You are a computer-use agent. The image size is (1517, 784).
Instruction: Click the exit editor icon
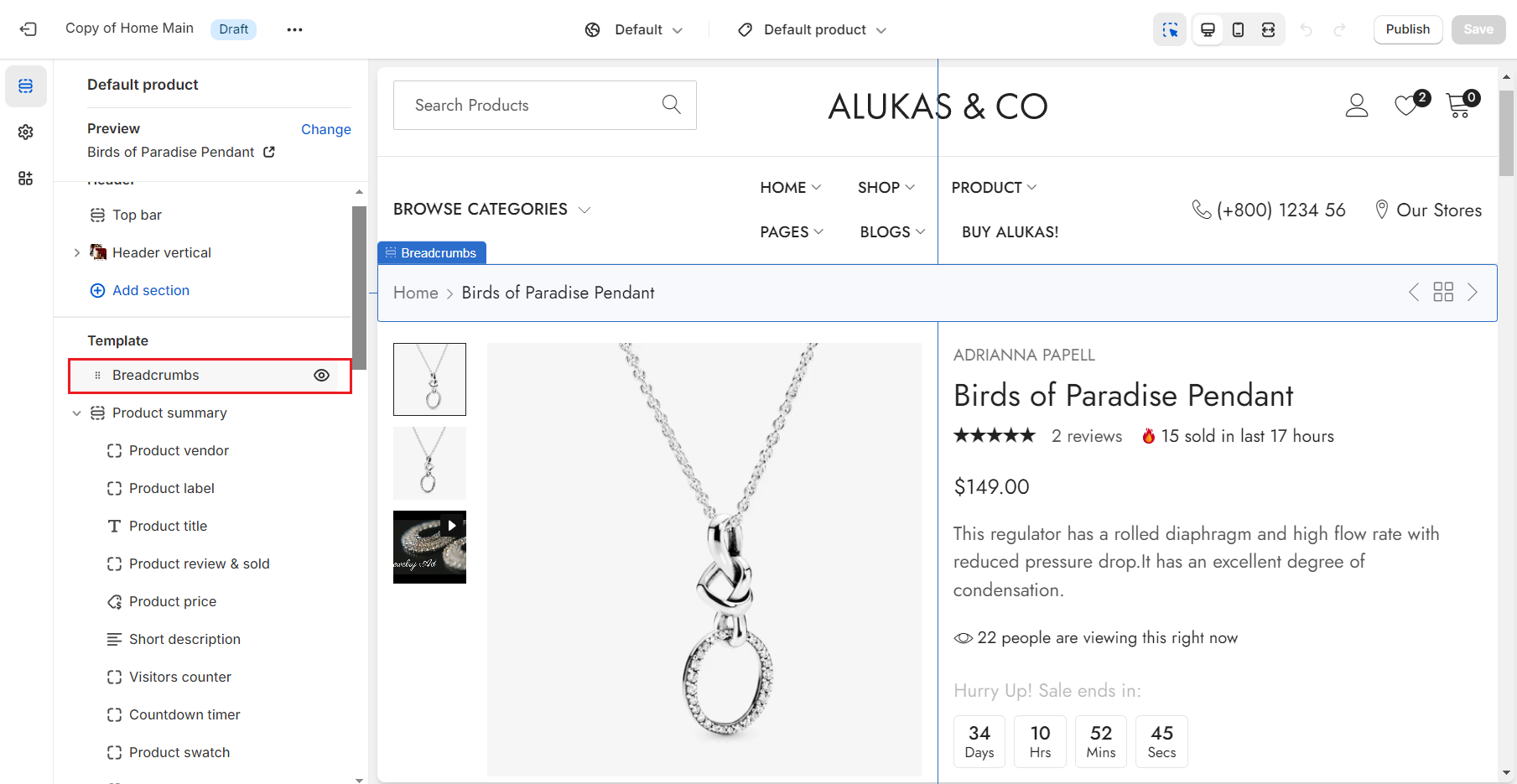click(x=28, y=29)
